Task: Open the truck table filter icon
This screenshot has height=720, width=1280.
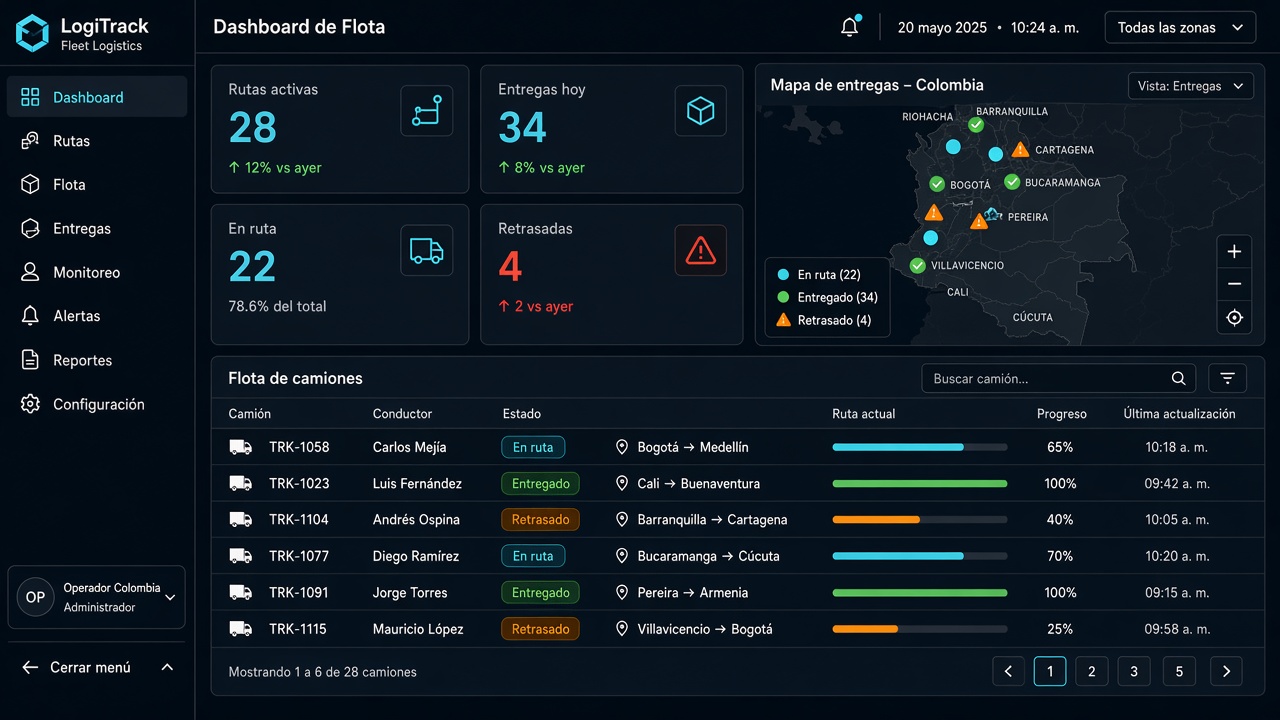Action: point(1227,378)
